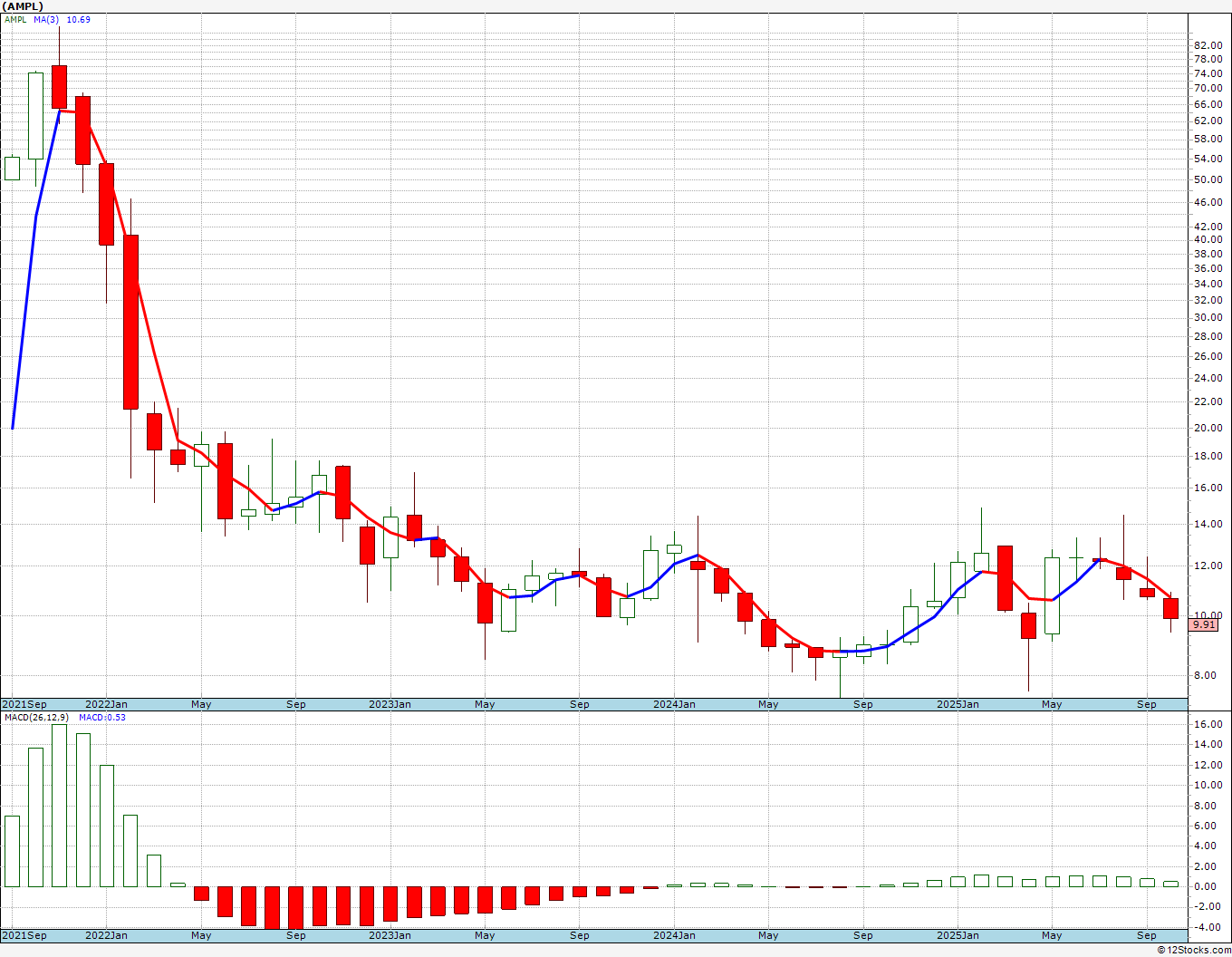1232x957 pixels.
Task: Select the 42.00 price axis label
Action: point(1208,227)
